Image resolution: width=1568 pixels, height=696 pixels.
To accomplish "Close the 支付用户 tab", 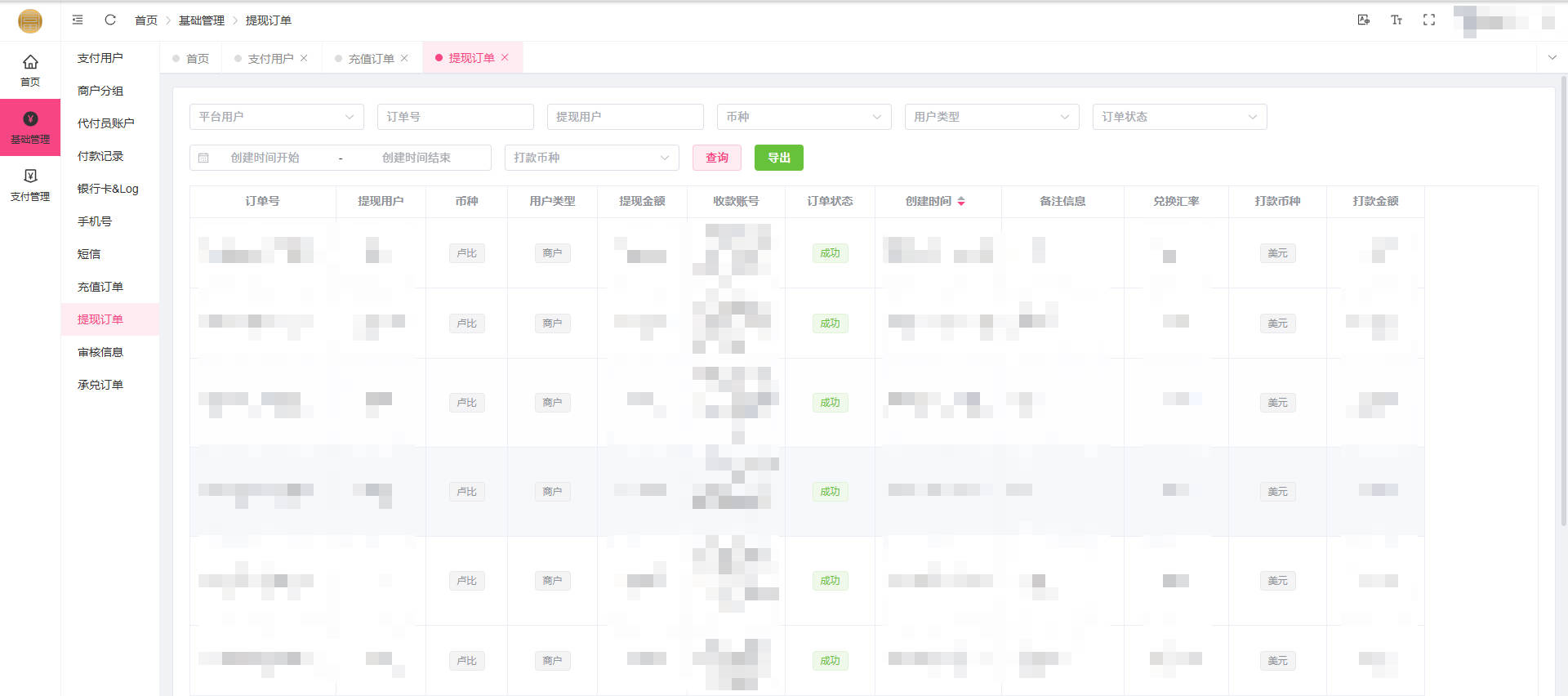I will 304,58.
